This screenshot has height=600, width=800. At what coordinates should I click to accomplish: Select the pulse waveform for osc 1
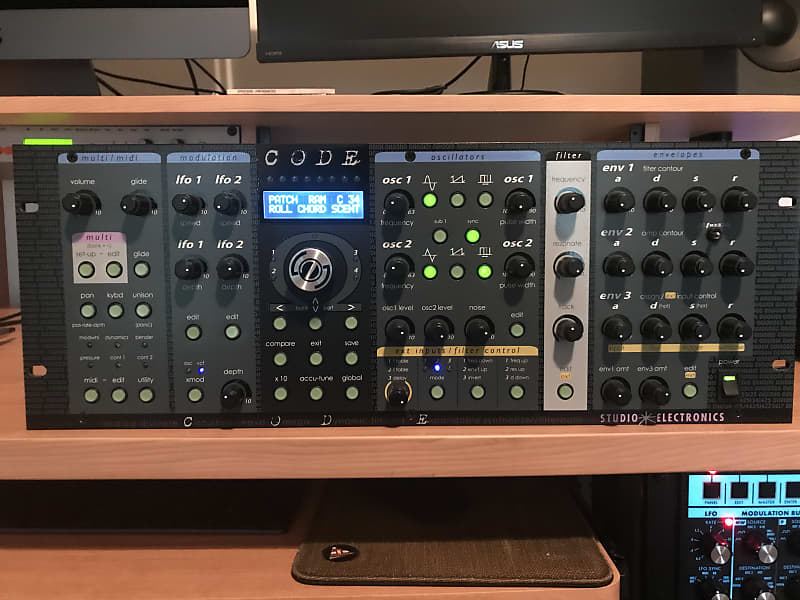[484, 200]
